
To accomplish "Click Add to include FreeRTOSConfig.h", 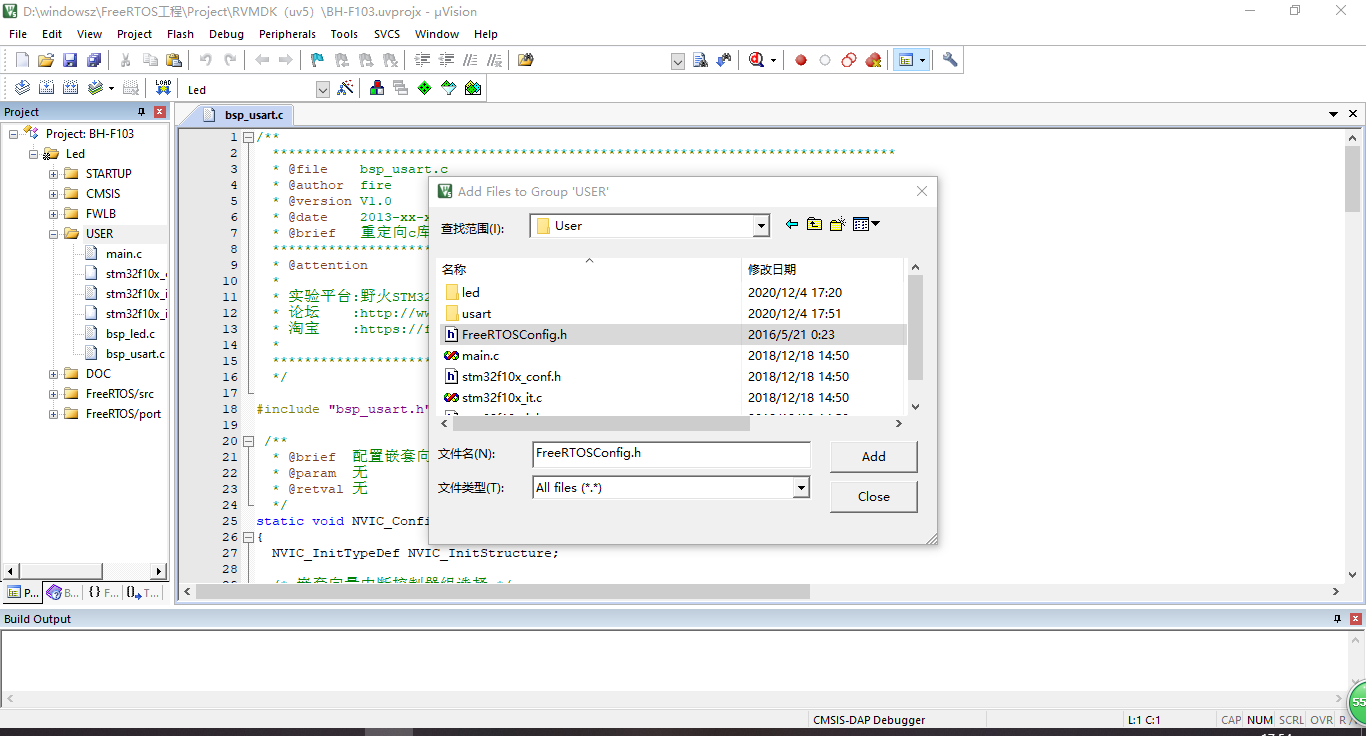I will pos(872,456).
